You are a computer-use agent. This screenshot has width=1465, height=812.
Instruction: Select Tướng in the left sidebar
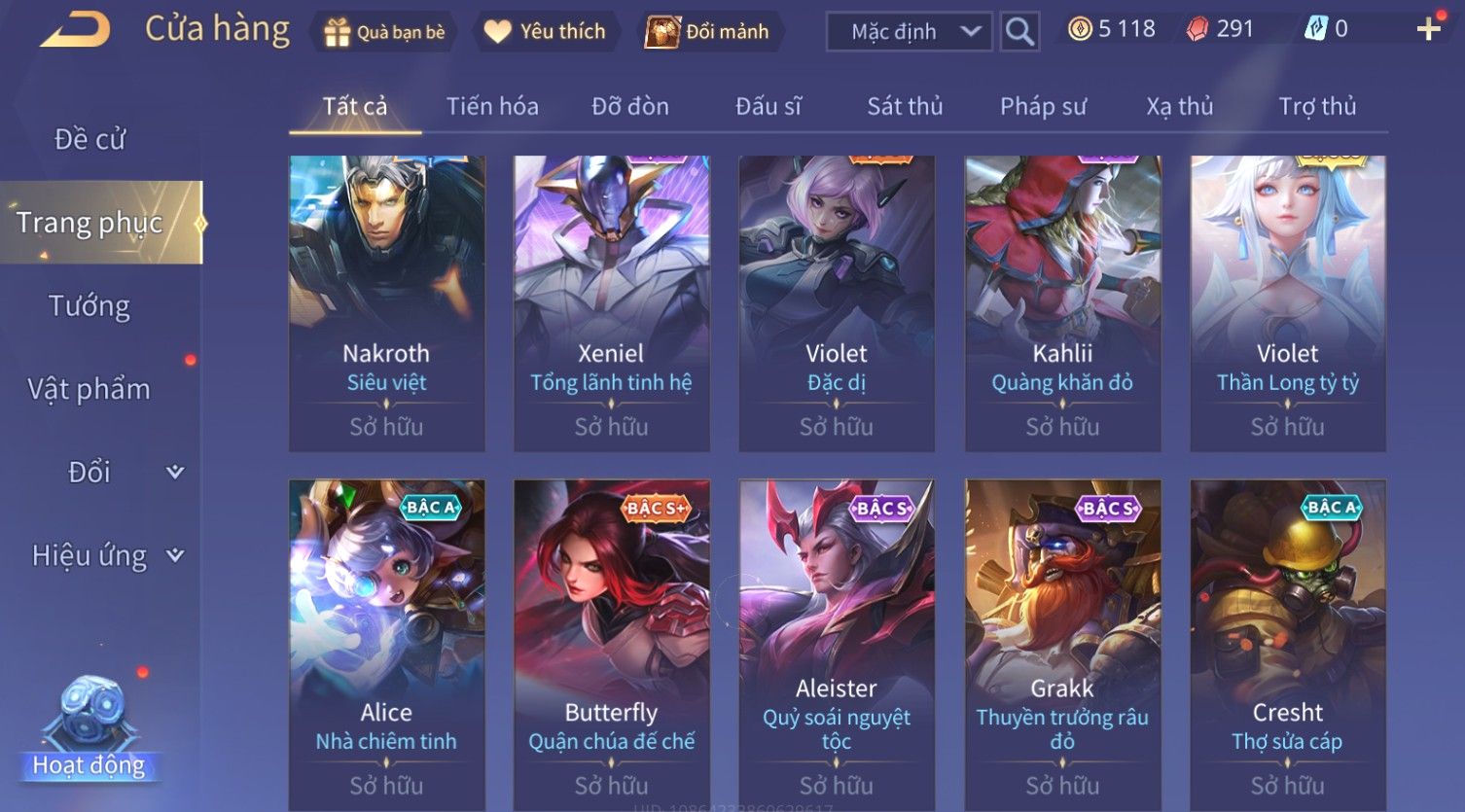pyautogui.click(x=89, y=306)
